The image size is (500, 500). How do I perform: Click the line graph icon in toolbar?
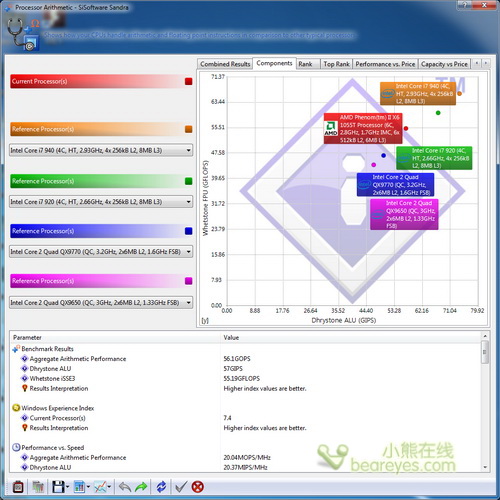[x=100, y=487]
